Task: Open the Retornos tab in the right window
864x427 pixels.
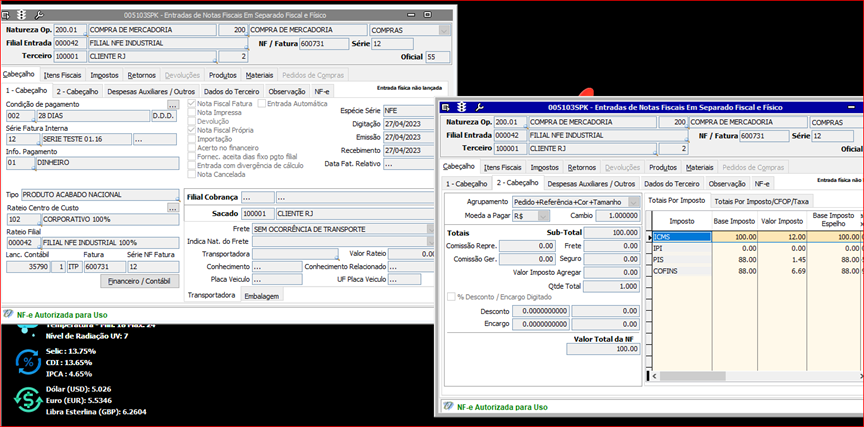Action: pyautogui.click(x=581, y=167)
